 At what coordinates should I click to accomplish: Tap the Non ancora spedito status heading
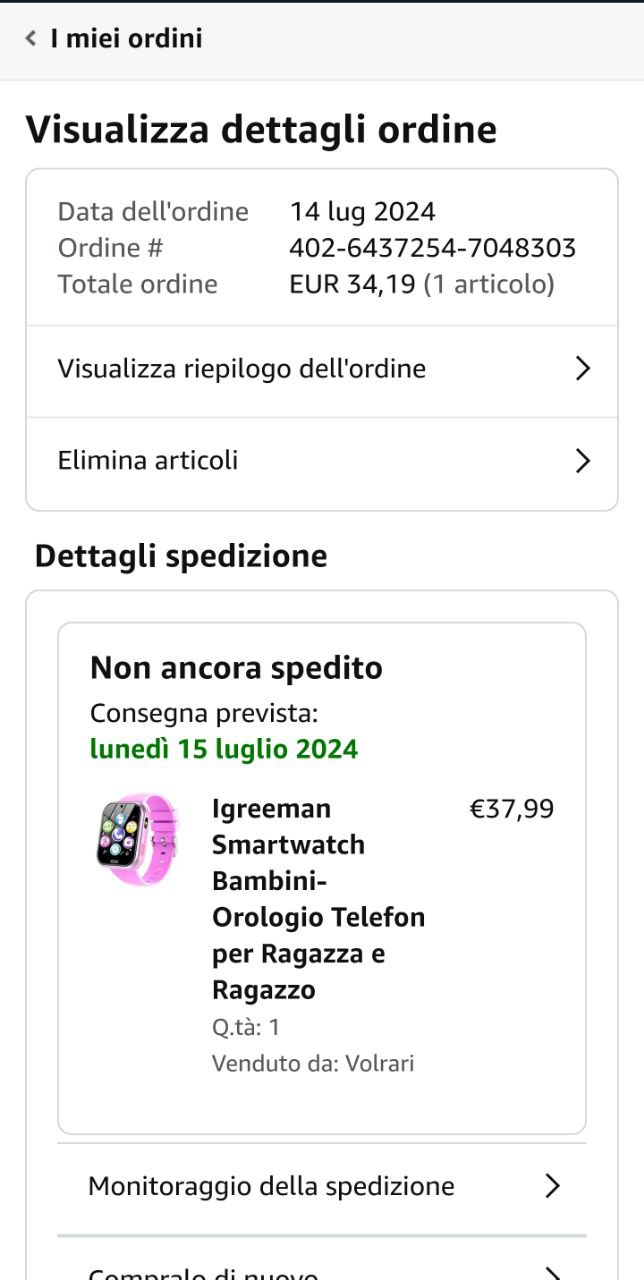pos(236,668)
